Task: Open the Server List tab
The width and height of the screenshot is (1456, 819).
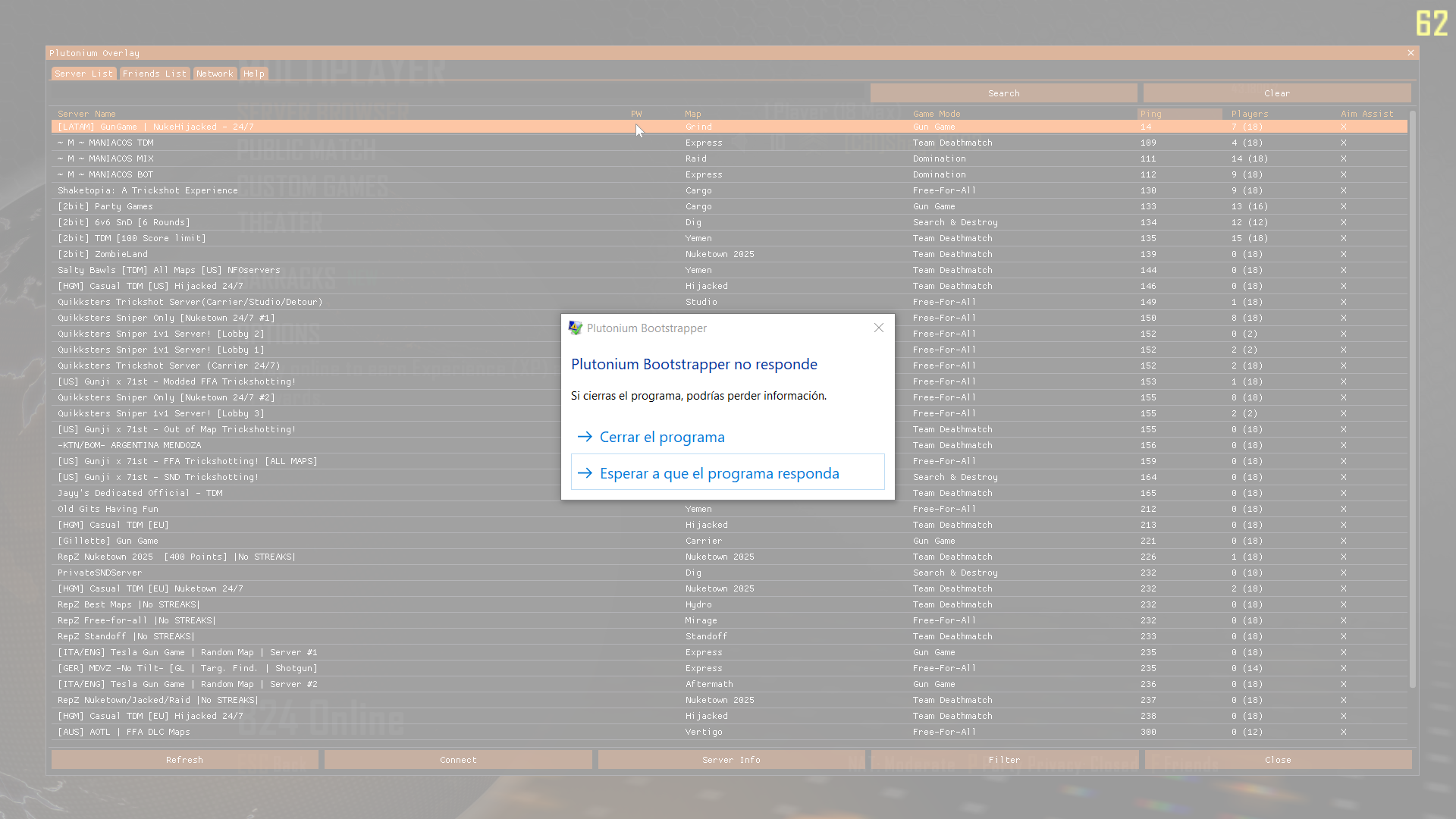Action: [x=83, y=74]
